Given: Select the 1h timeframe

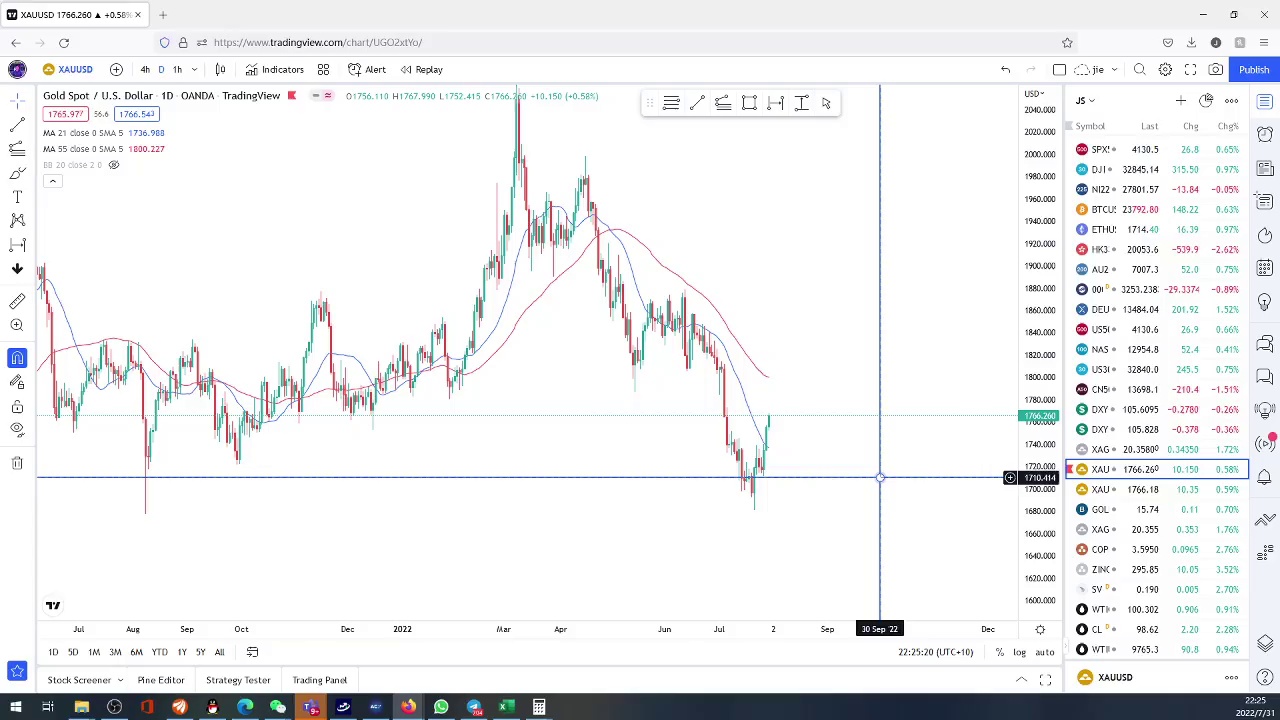Looking at the screenshot, I should 177,69.
